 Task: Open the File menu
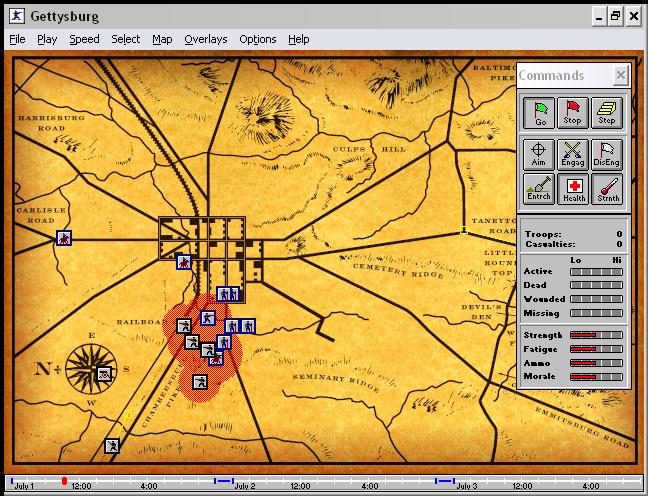click(17, 39)
